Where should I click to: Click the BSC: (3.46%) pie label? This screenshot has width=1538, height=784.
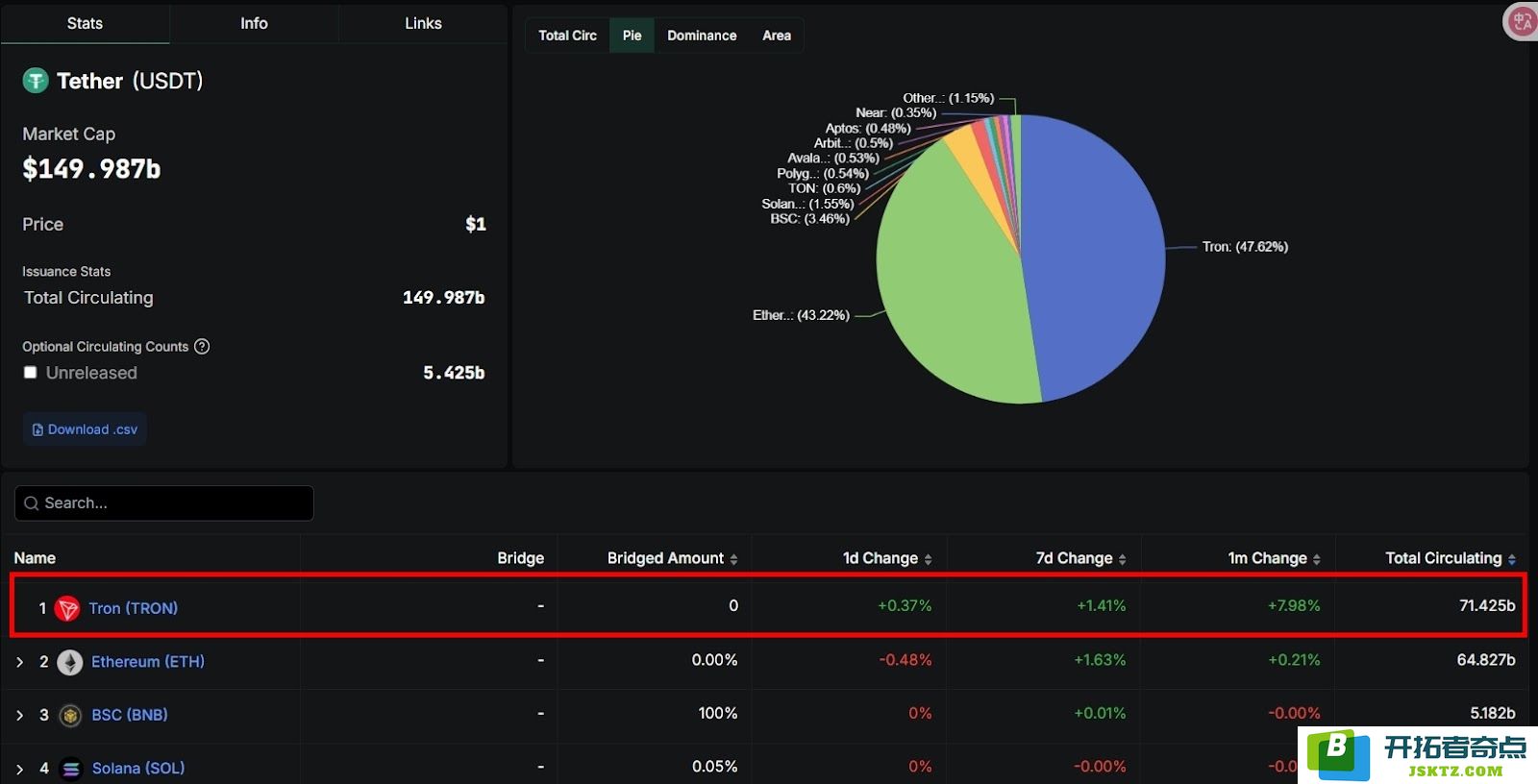pos(809,219)
